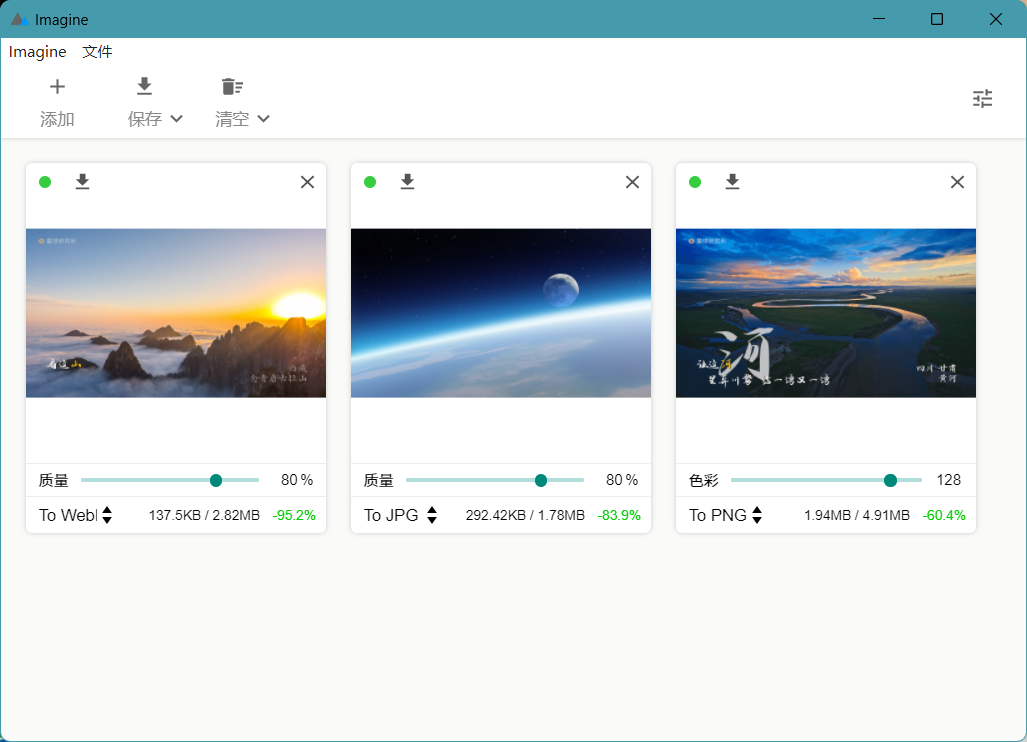Adjust the 质量 slider on mountain card
The width and height of the screenshot is (1027, 742).
pos(170,480)
